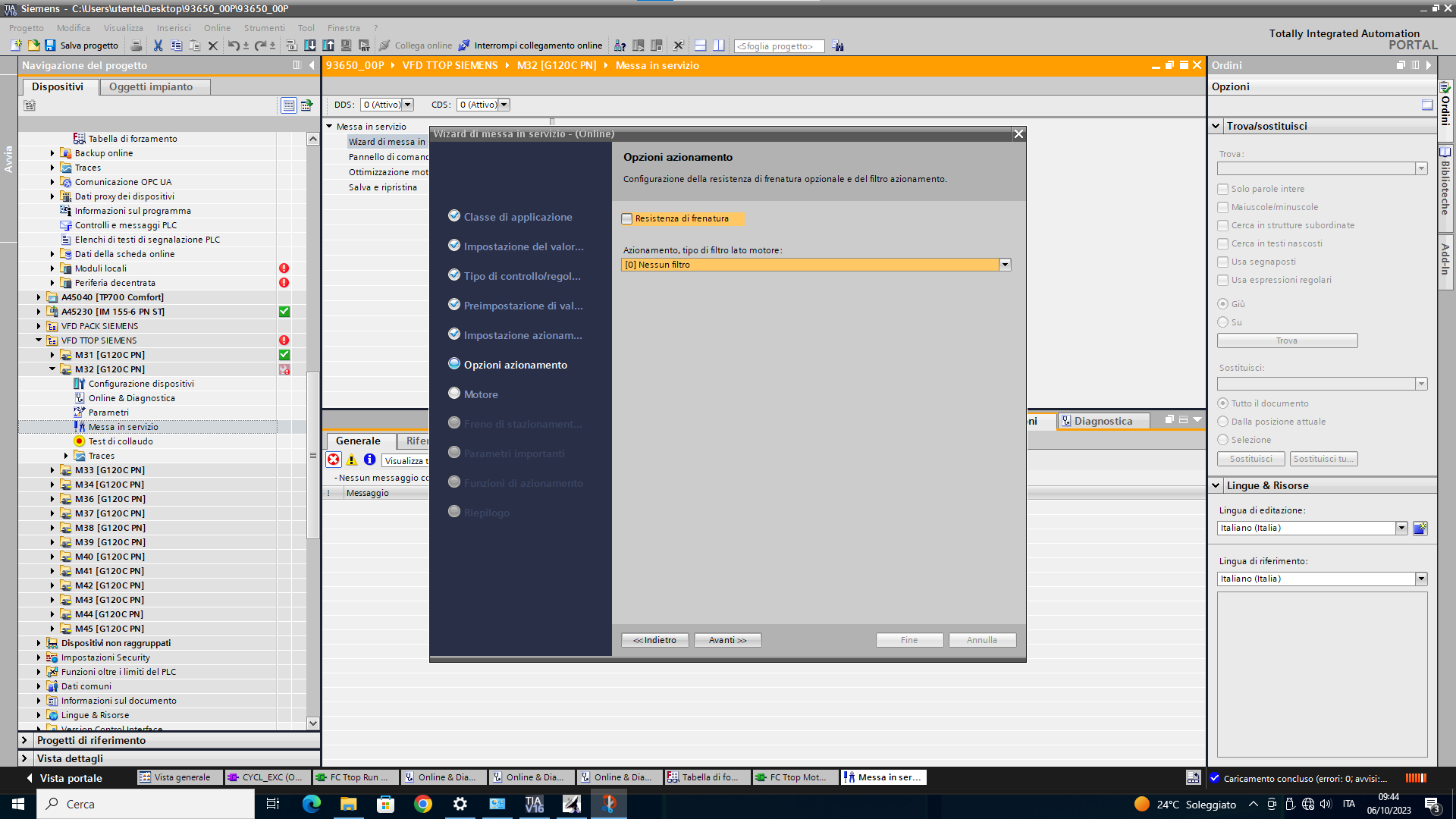This screenshot has width=1456, height=819.
Task: Show errors filter icon in Generale messages
Action: pyautogui.click(x=334, y=460)
